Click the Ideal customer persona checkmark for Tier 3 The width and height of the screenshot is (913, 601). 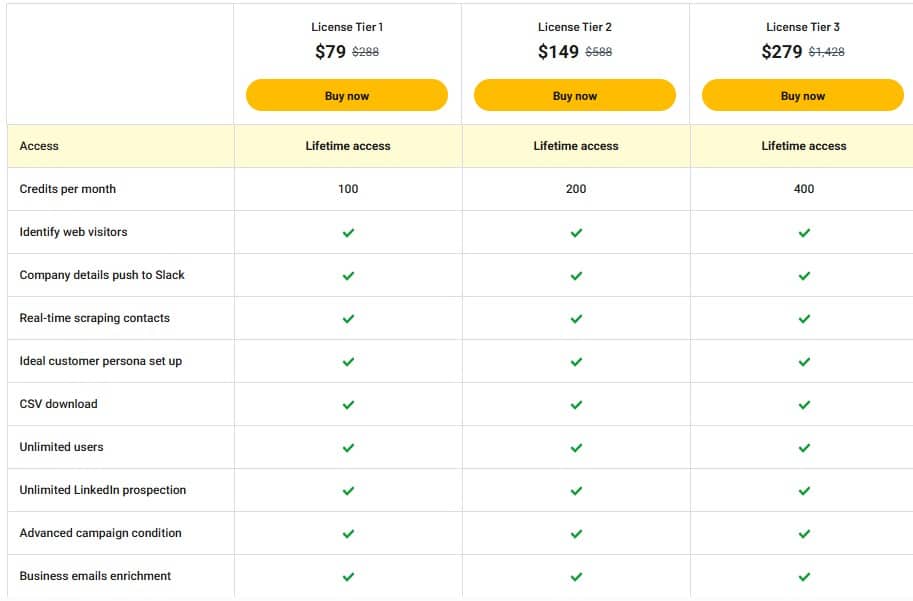point(803,361)
